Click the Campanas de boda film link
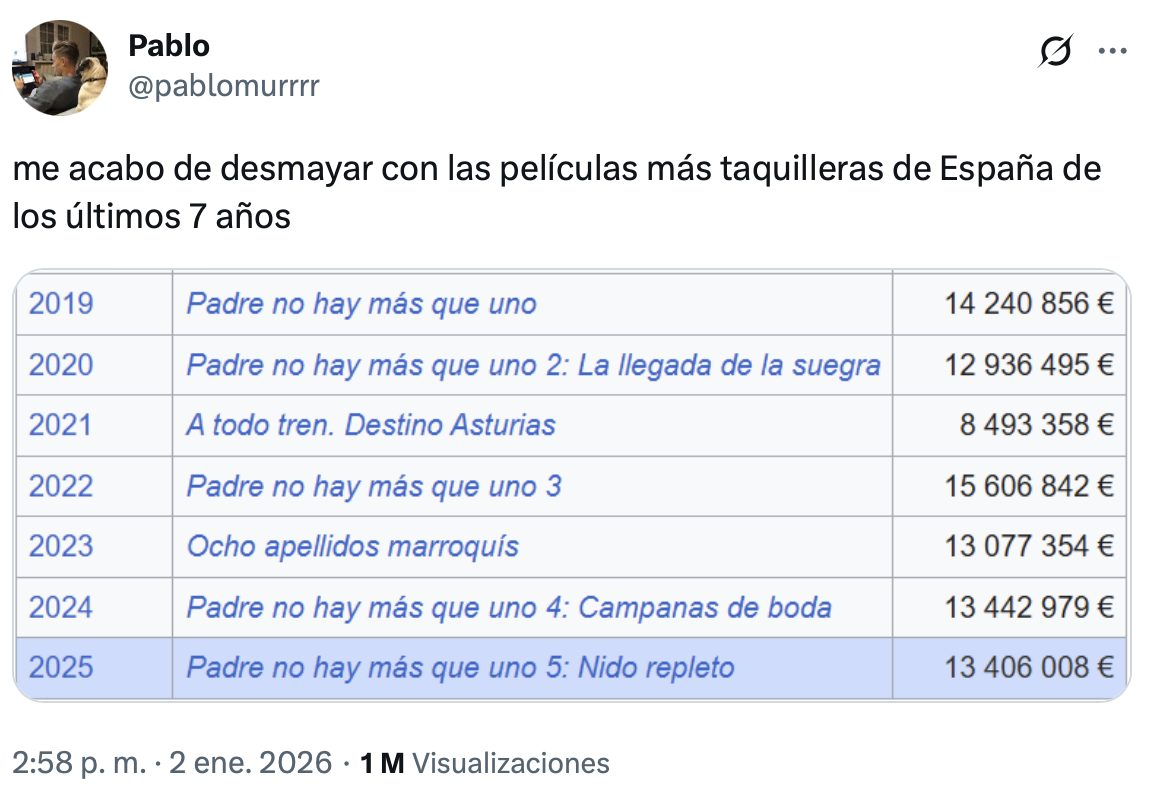 (509, 607)
